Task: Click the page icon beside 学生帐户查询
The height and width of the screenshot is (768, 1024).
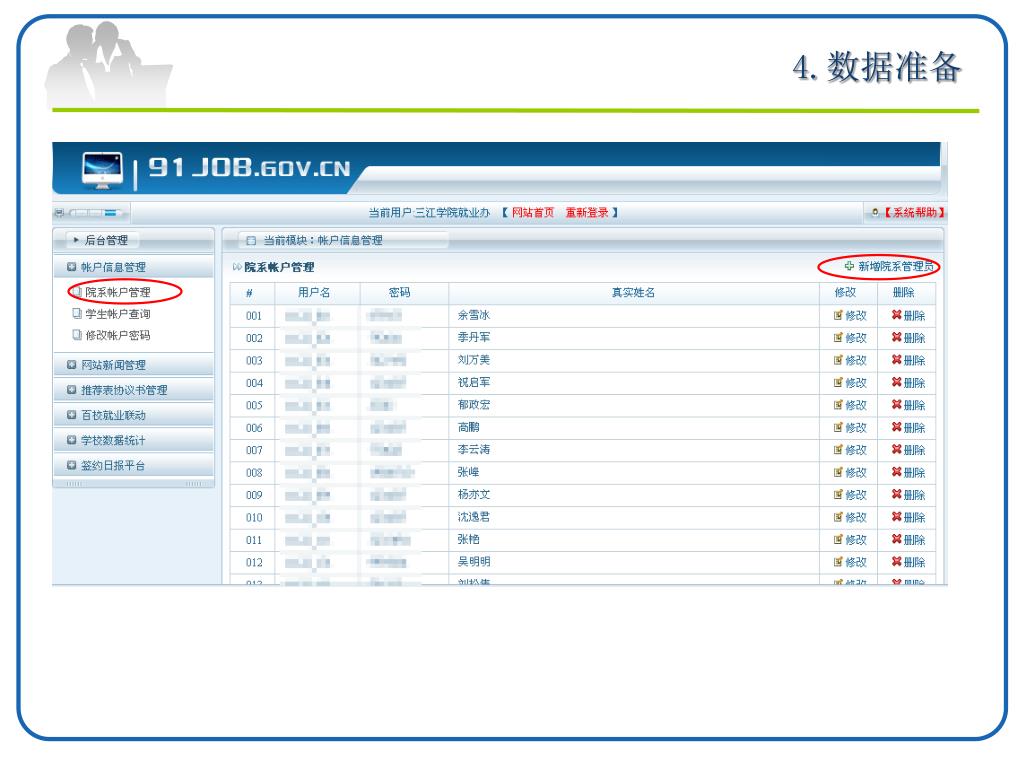Action: [76, 315]
